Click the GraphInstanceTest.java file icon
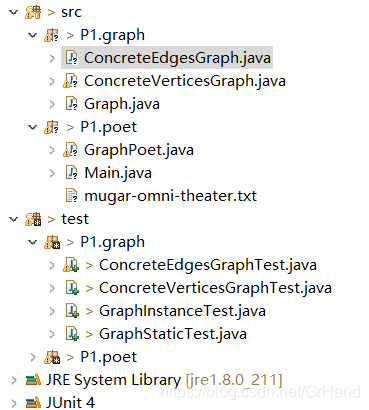Screen dimensions: 369x410 pyautogui.click(x=72, y=311)
